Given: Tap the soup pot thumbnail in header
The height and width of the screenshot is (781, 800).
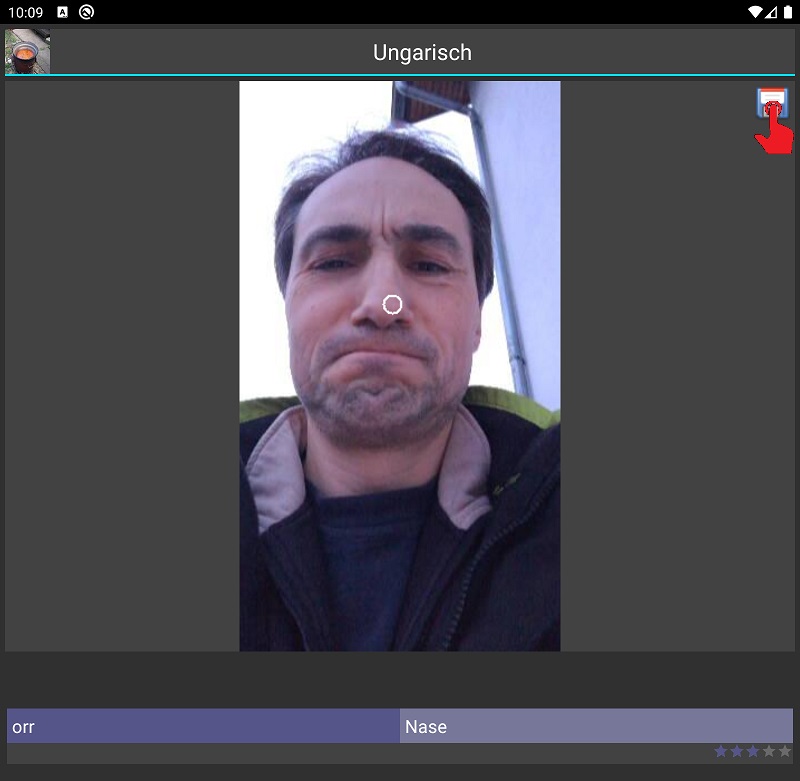Looking at the screenshot, I should point(28,52).
